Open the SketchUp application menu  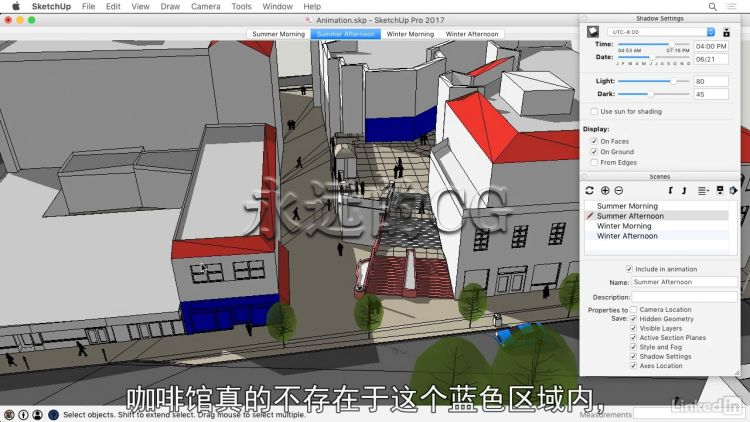51,6
